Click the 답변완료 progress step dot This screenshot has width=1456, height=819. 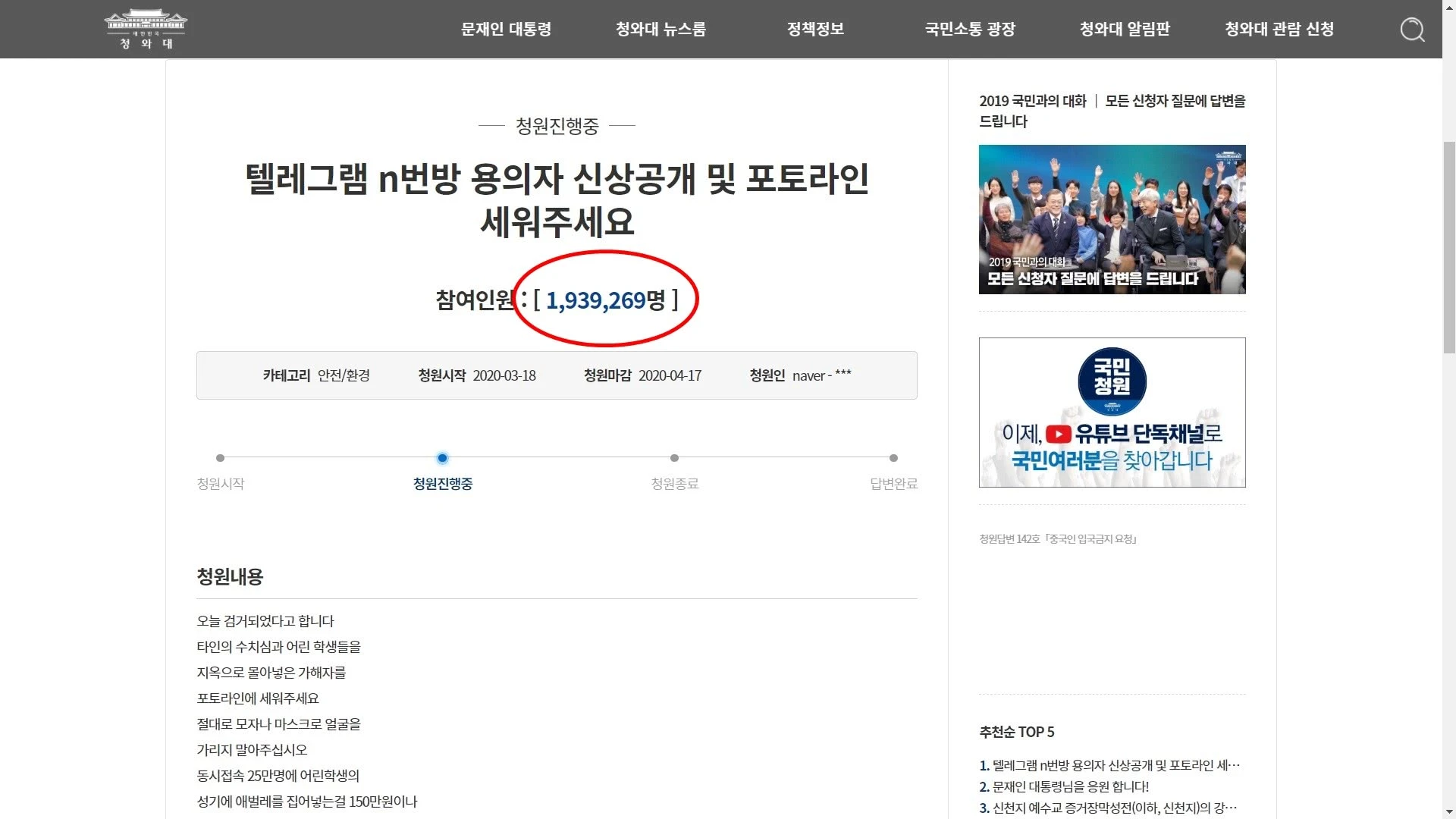tap(893, 458)
